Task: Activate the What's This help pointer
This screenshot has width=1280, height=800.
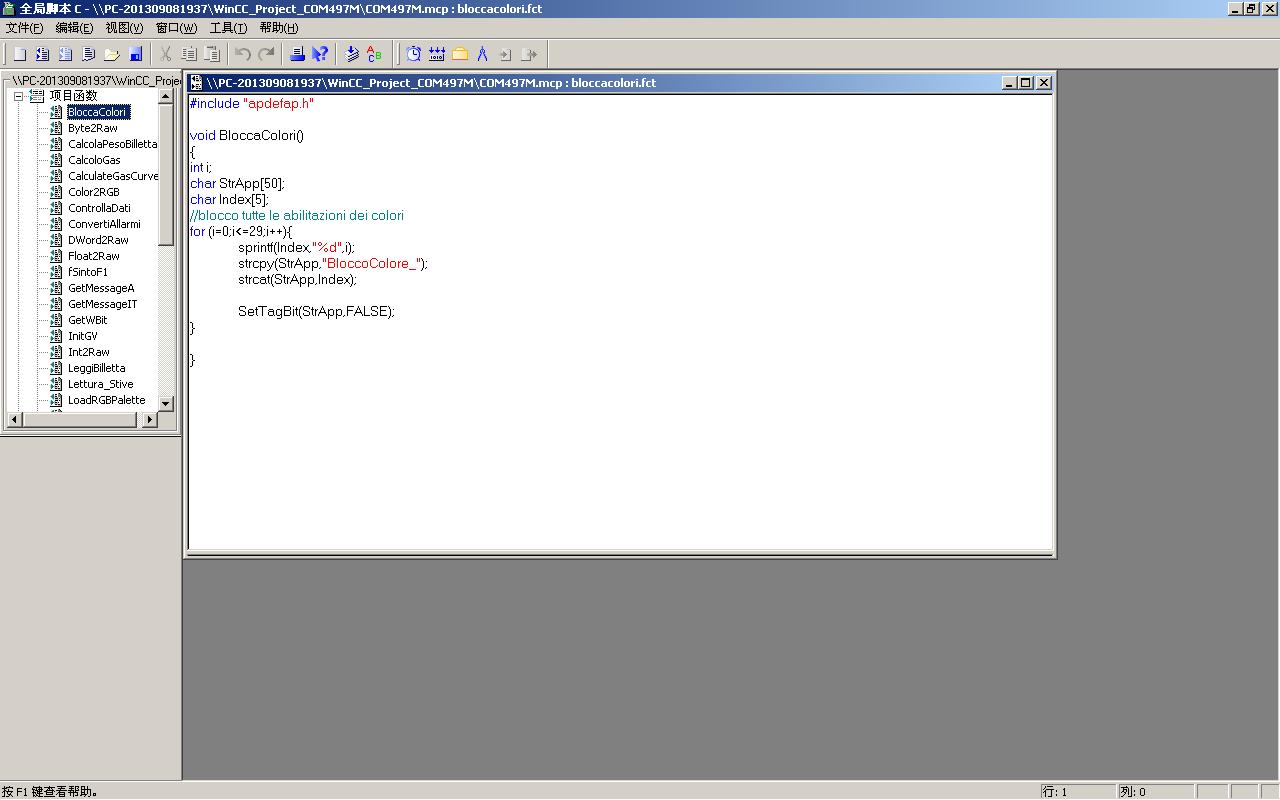Action: (x=320, y=54)
